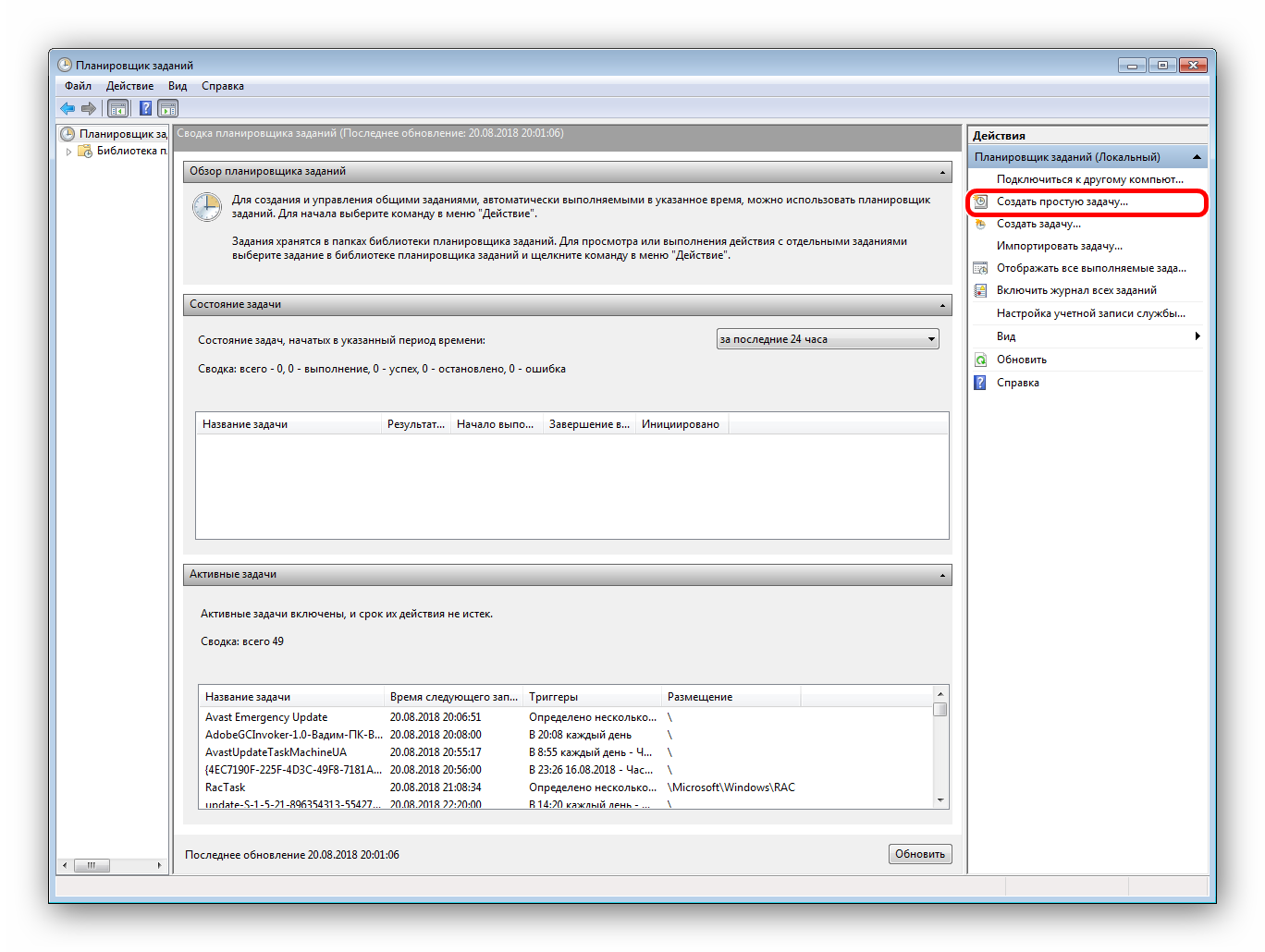
Task: Click the show/hide action pane icon
Action: tap(167, 108)
